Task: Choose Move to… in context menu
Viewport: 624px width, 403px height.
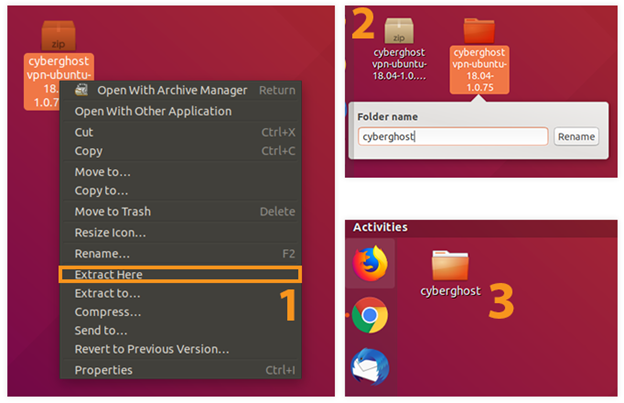Action: point(181,172)
